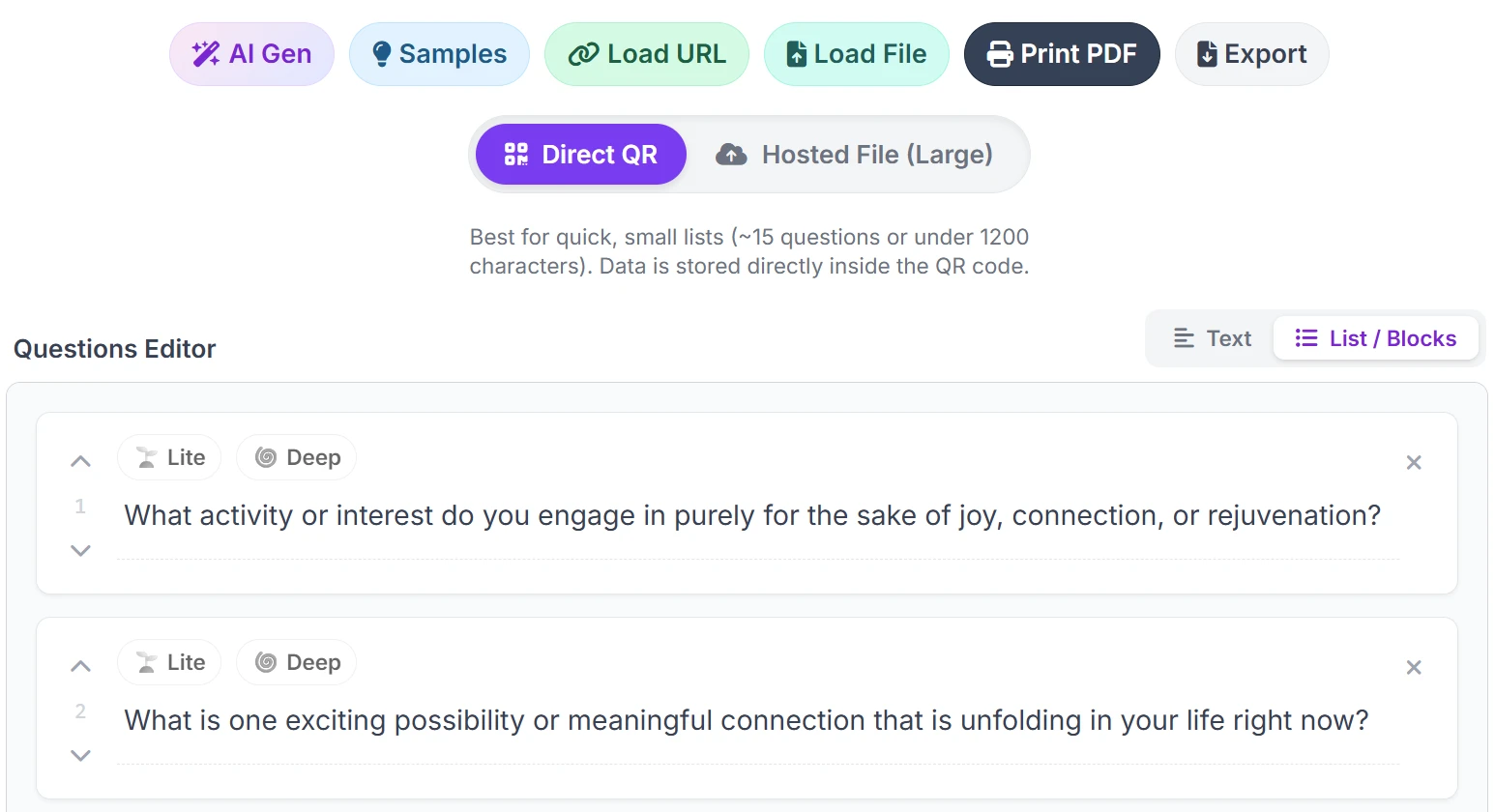1495x812 pixels.
Task: Switch editor to List / Blocks view
Action: tap(1375, 338)
